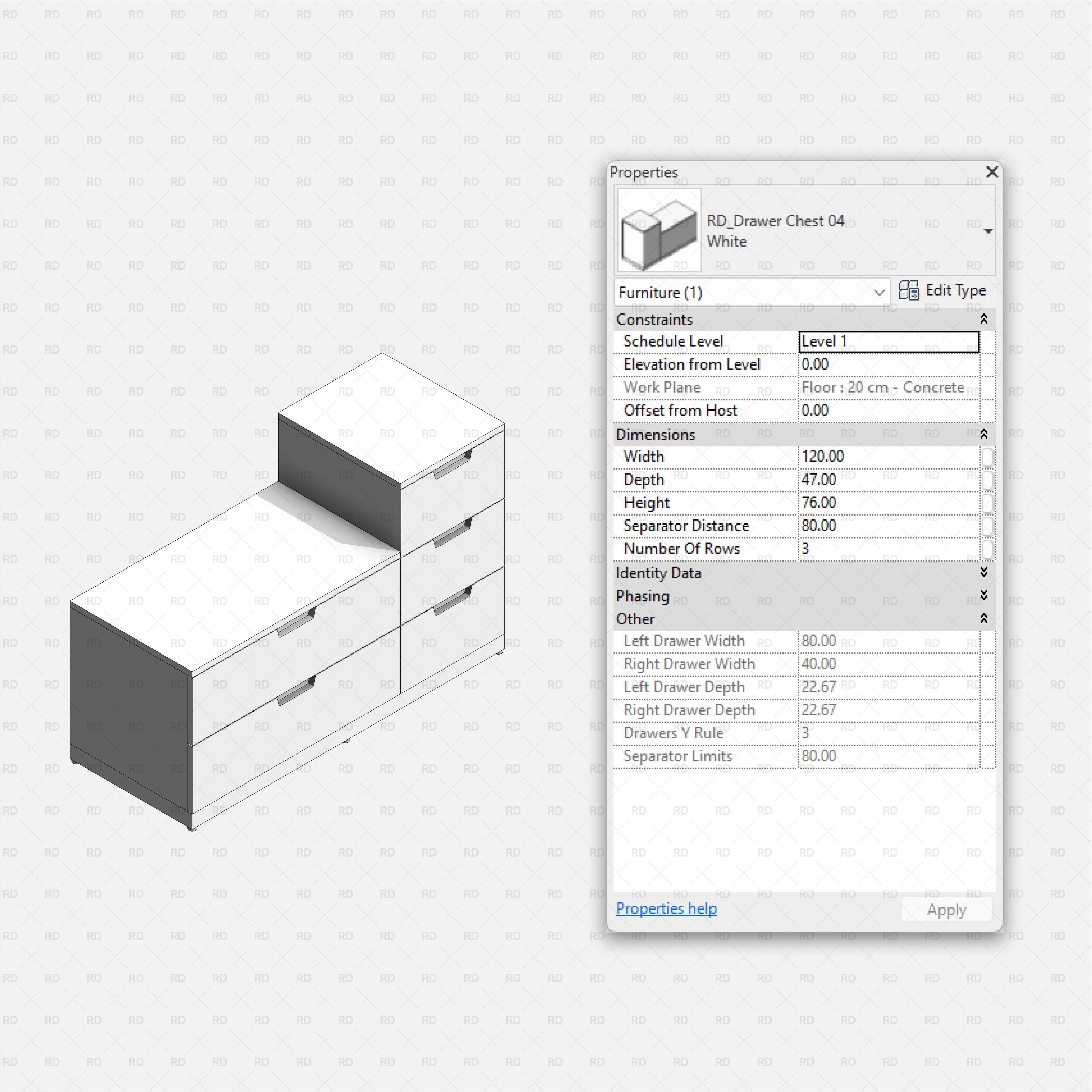Collapse the Dimensions section
This screenshot has height=1092, width=1092.
click(984, 434)
